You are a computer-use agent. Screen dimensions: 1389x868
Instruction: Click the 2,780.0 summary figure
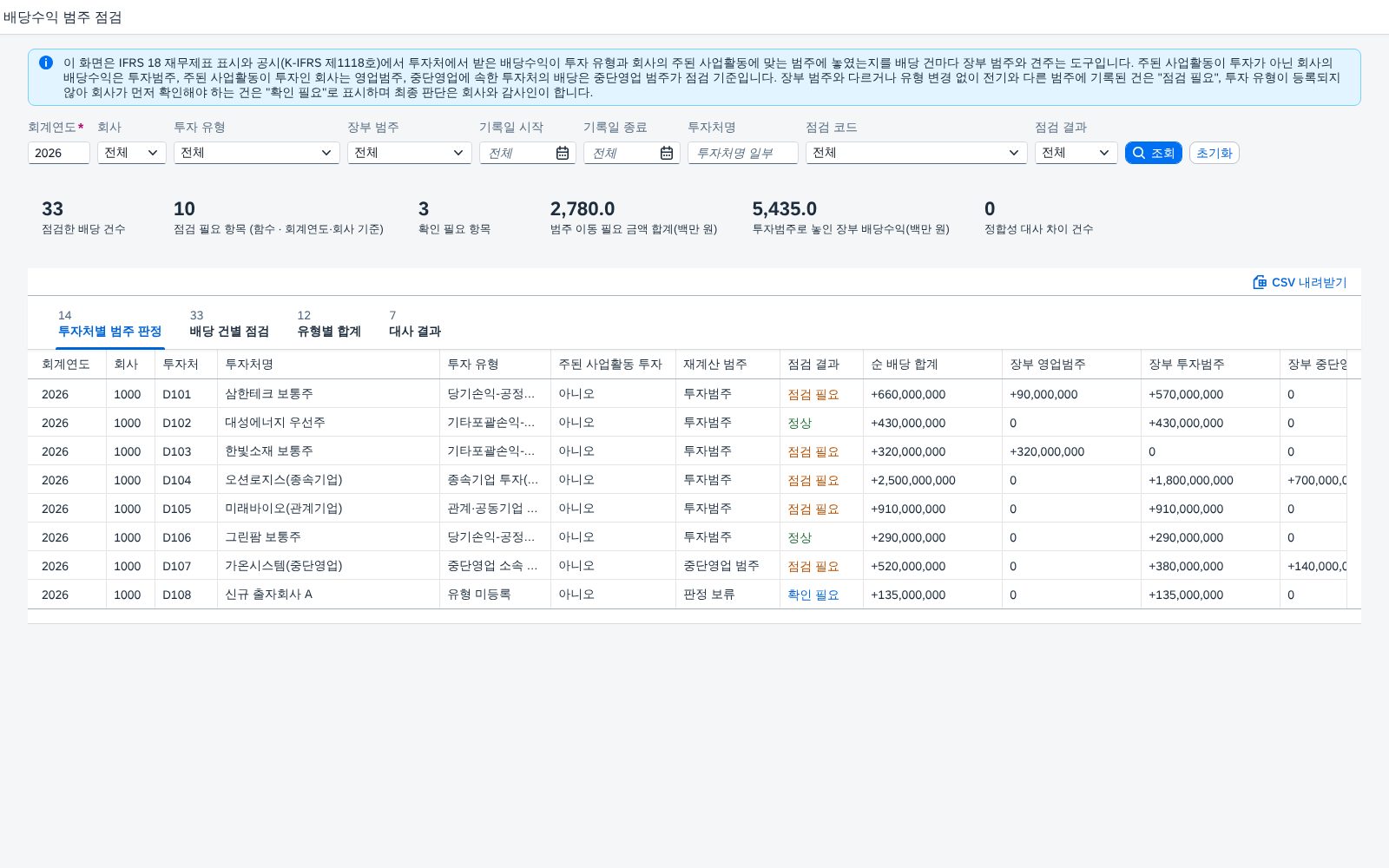[583, 209]
